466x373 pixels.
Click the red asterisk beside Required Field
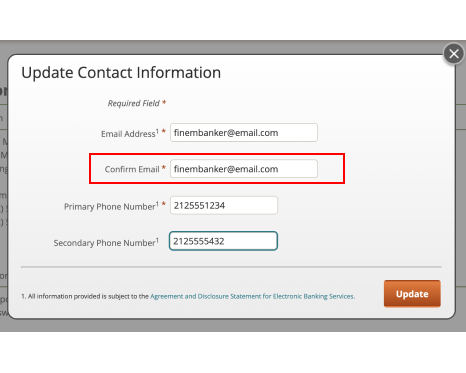coord(164,102)
